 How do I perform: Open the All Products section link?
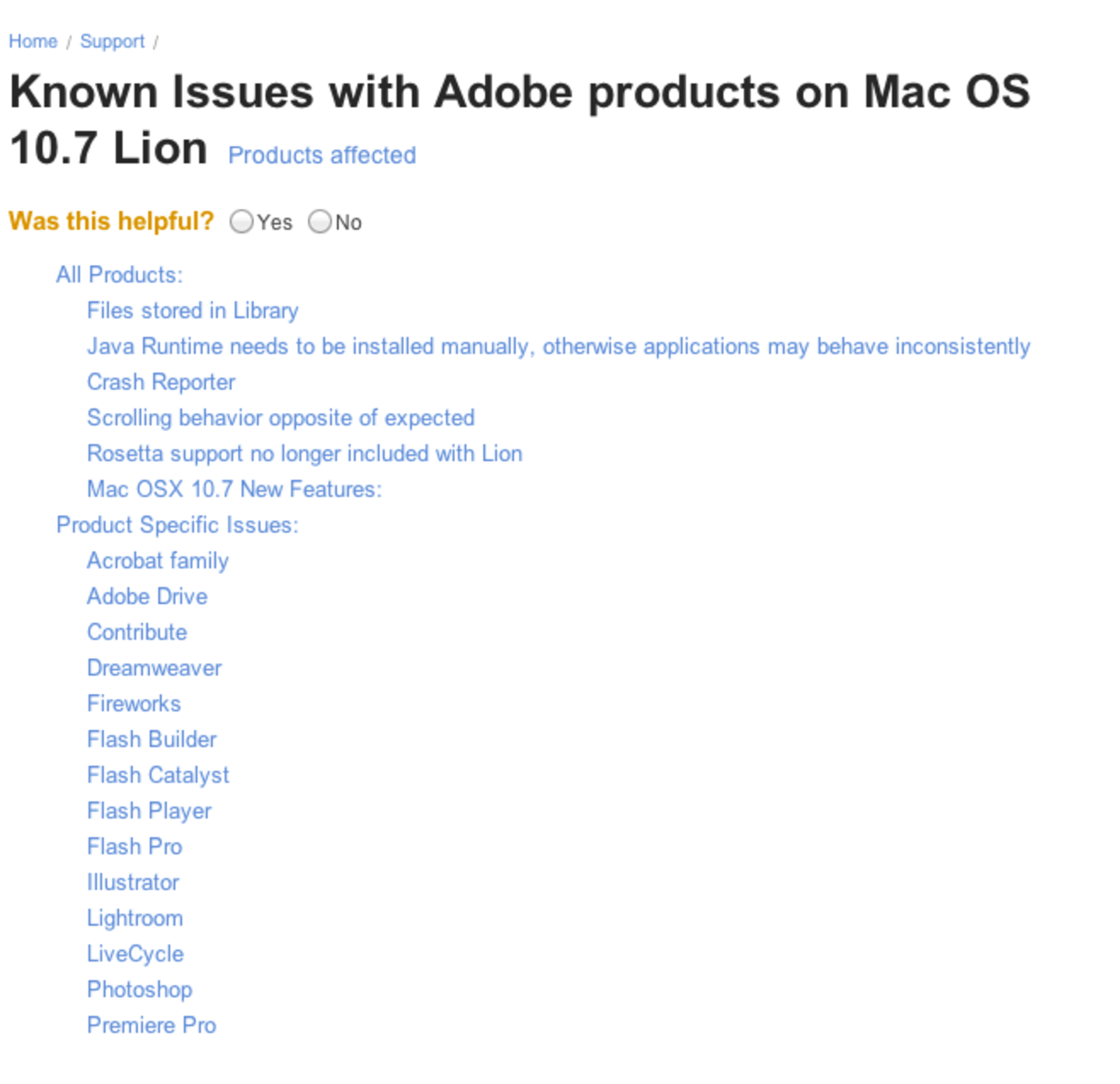(x=119, y=274)
